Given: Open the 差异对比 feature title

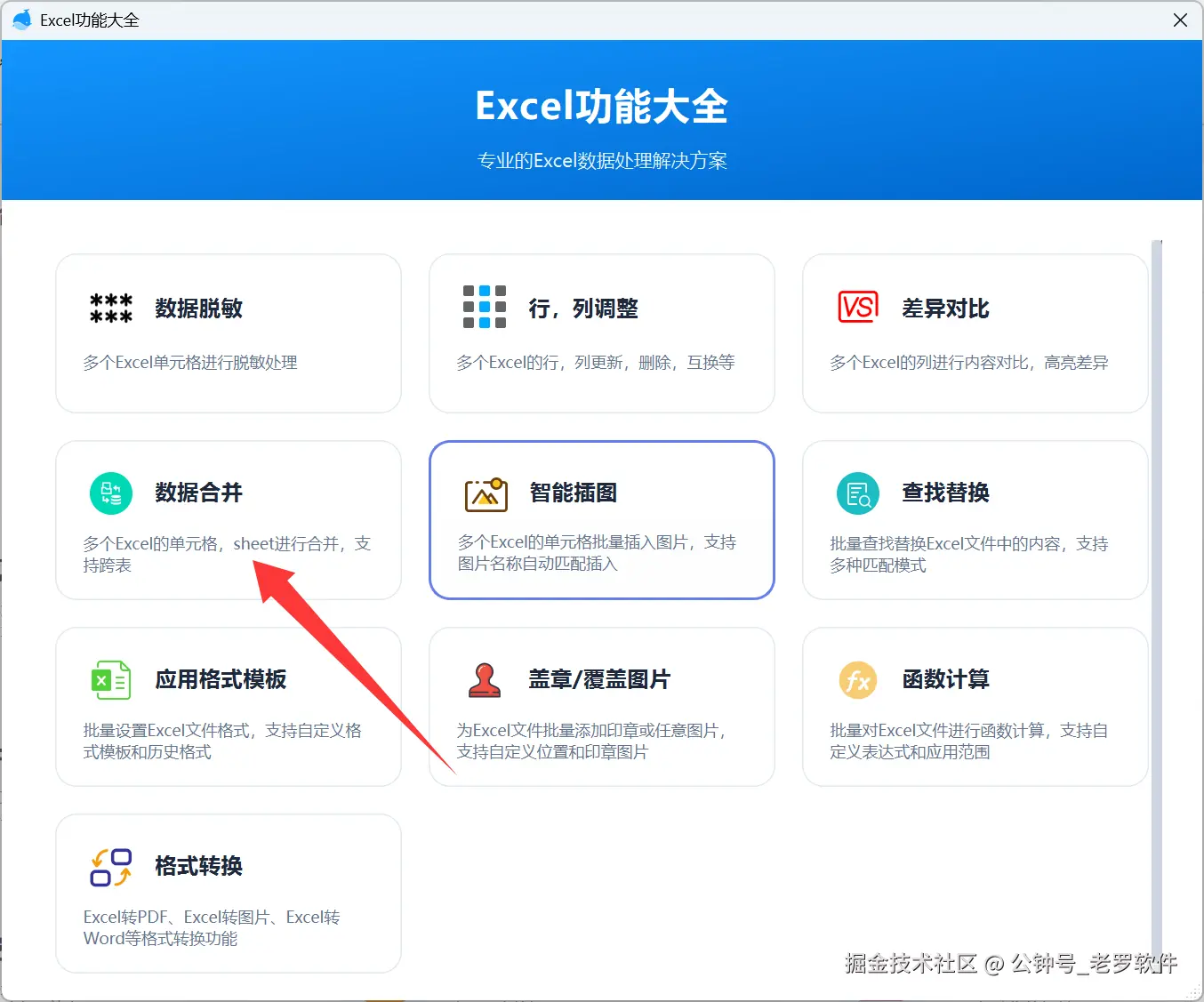Looking at the screenshot, I should (x=945, y=309).
